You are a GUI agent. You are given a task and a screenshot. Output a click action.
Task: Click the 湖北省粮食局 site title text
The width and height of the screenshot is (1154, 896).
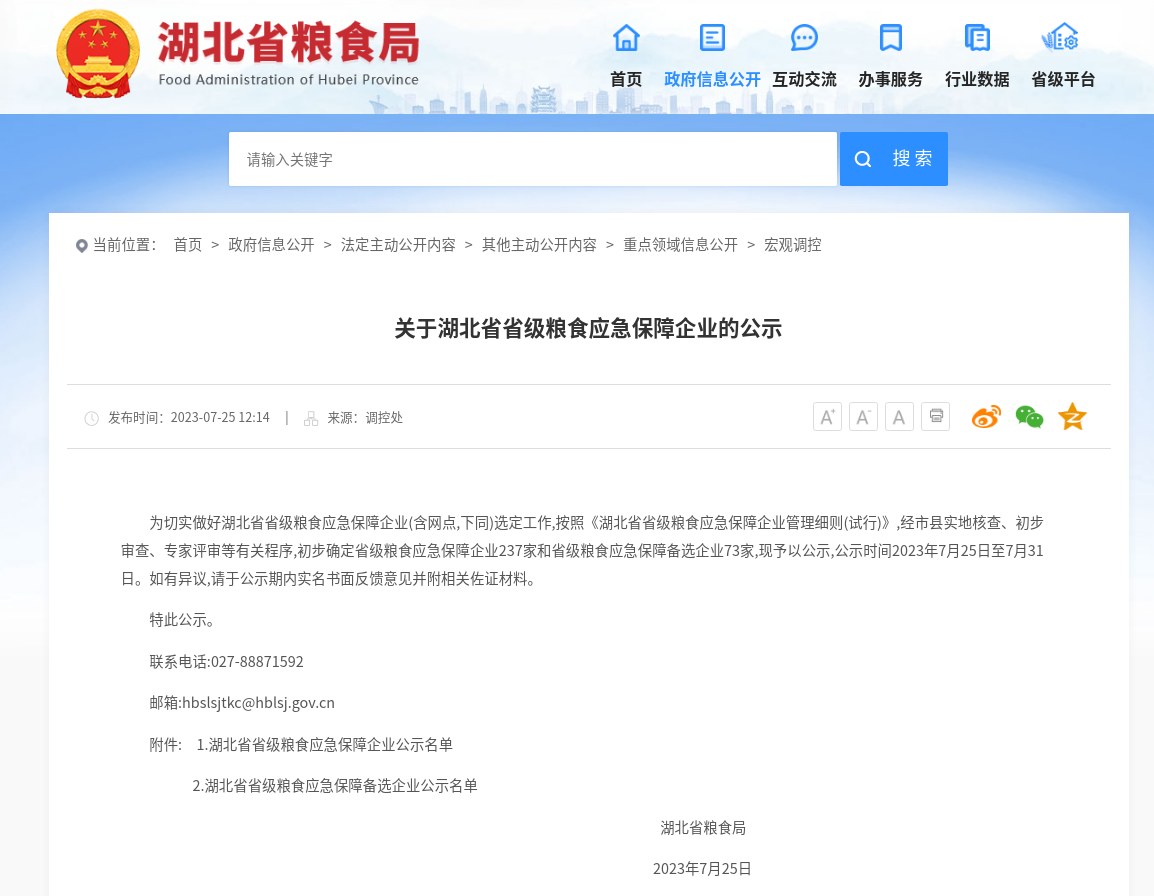(x=288, y=43)
